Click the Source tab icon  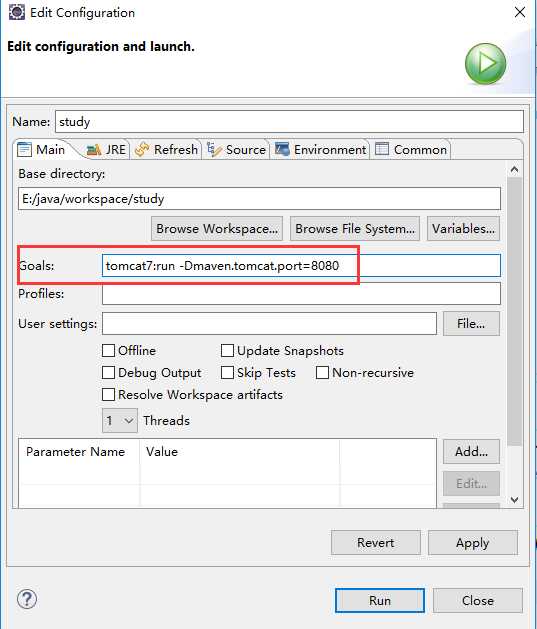coord(214,150)
